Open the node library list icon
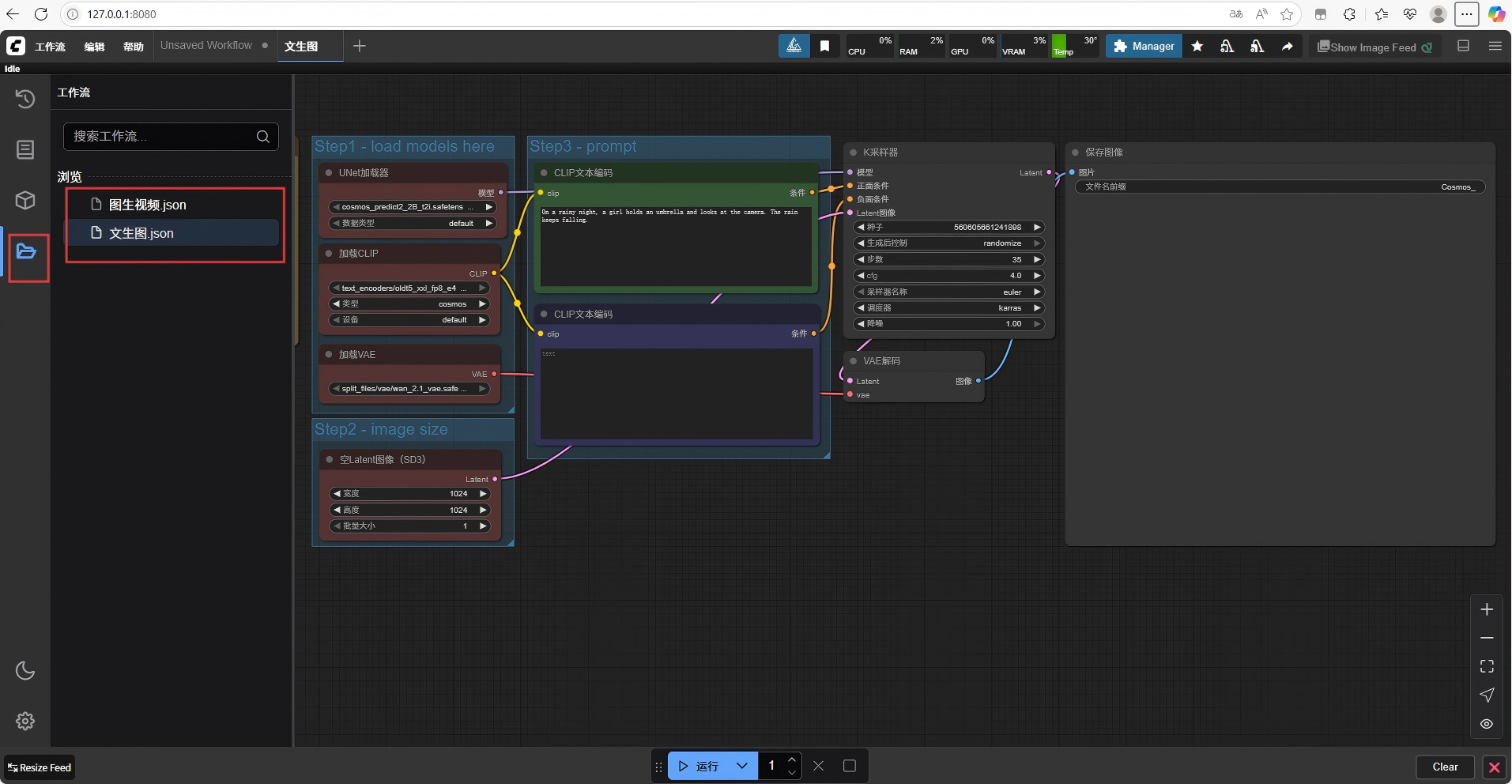This screenshot has height=784, width=1512. point(25,149)
